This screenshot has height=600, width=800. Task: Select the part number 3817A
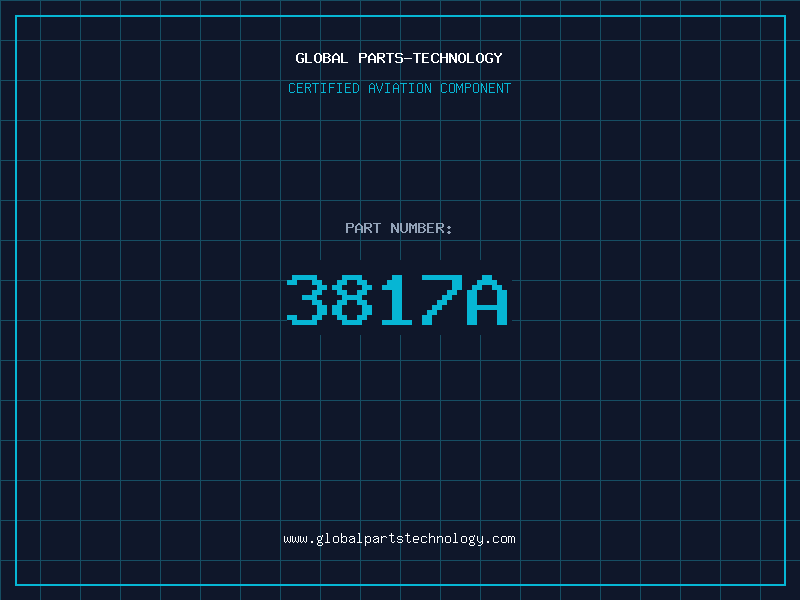(x=397, y=299)
